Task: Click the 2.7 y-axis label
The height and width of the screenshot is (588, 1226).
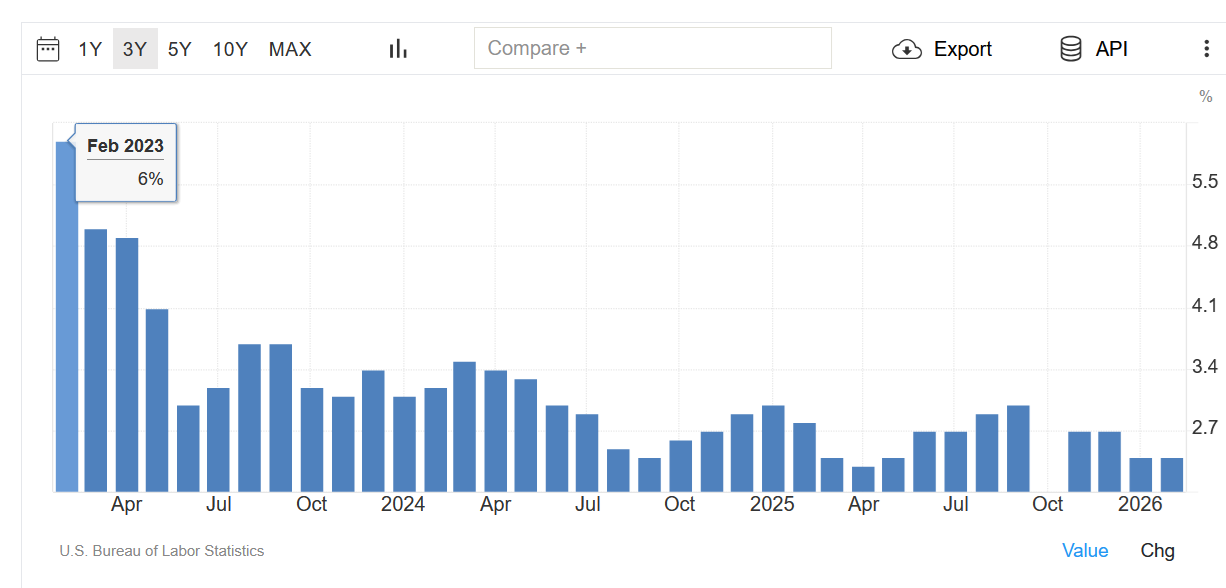Action: click(1205, 428)
